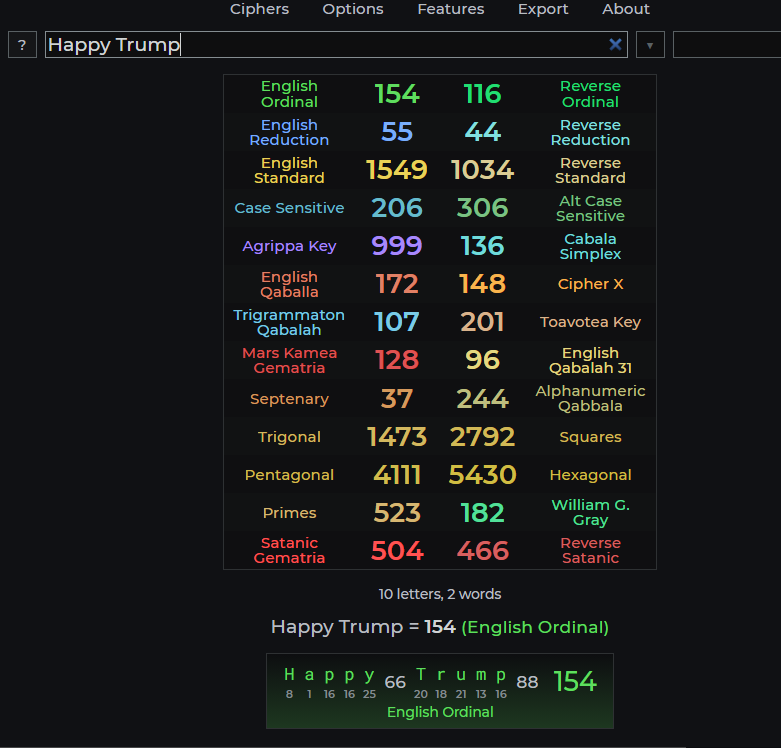This screenshot has height=748, width=781.
Task: Select the Reverse Reduction cipher label
Action: [x=590, y=132]
